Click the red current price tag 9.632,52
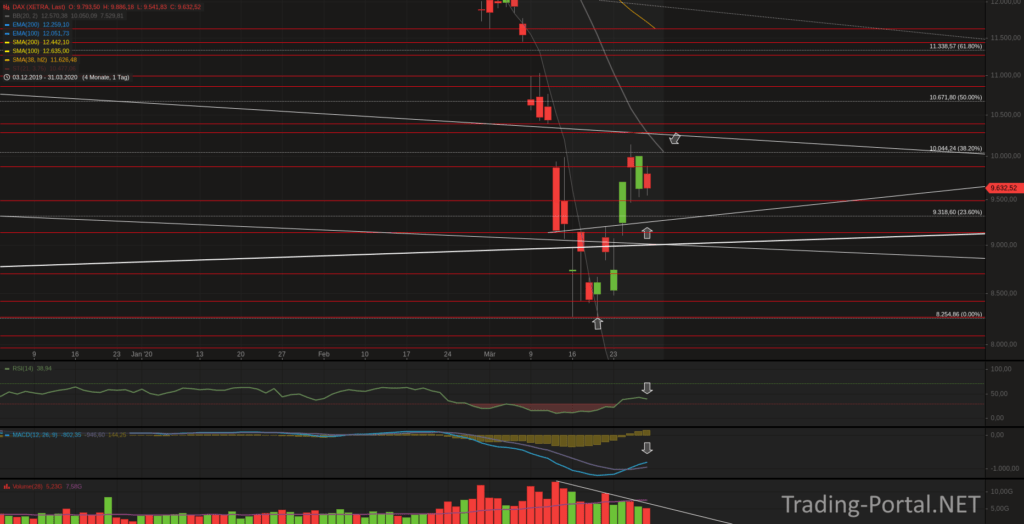The width and height of the screenshot is (1024, 524). pyautogui.click(x=1002, y=188)
